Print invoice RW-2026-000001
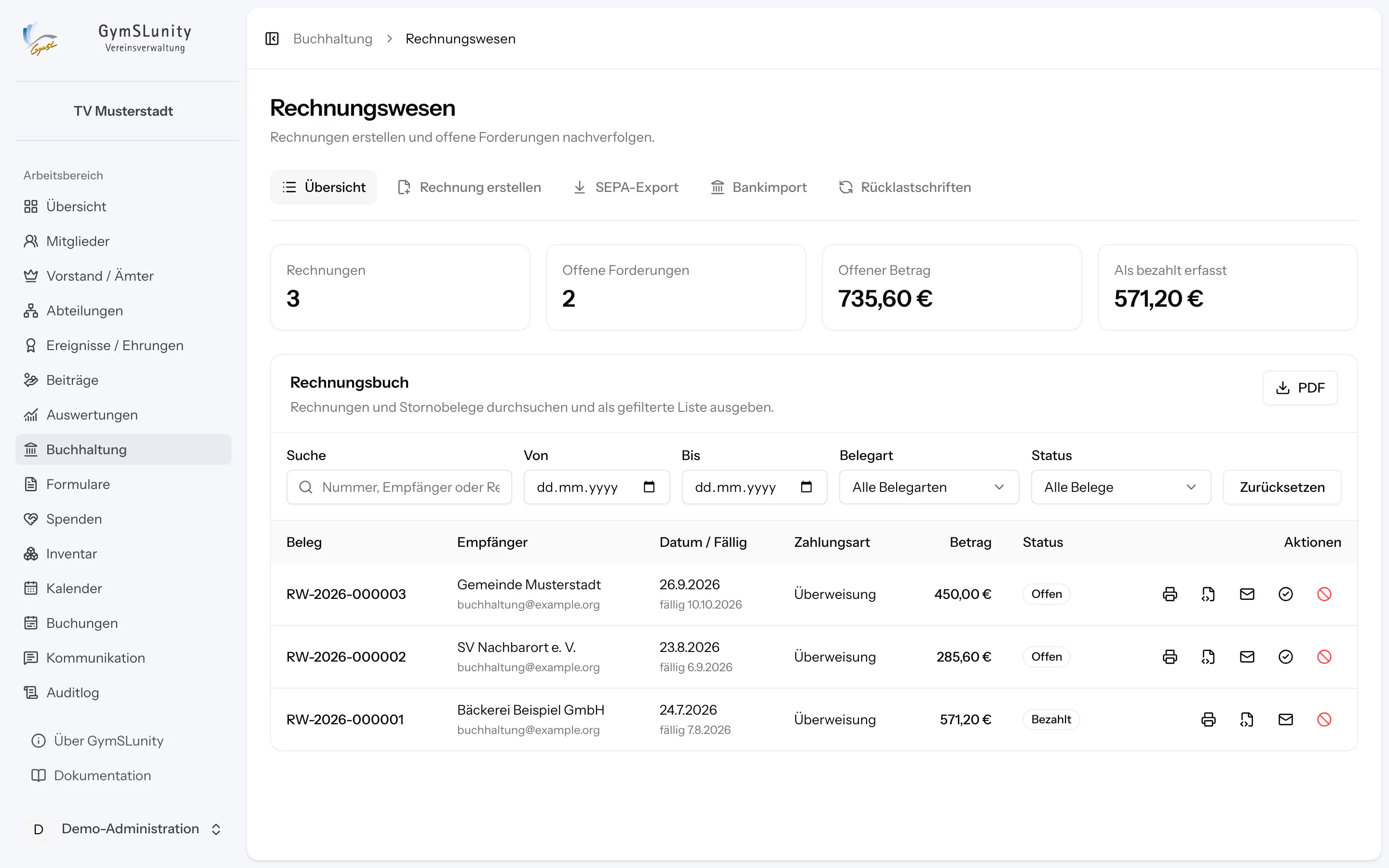The width and height of the screenshot is (1389, 868). (x=1208, y=719)
